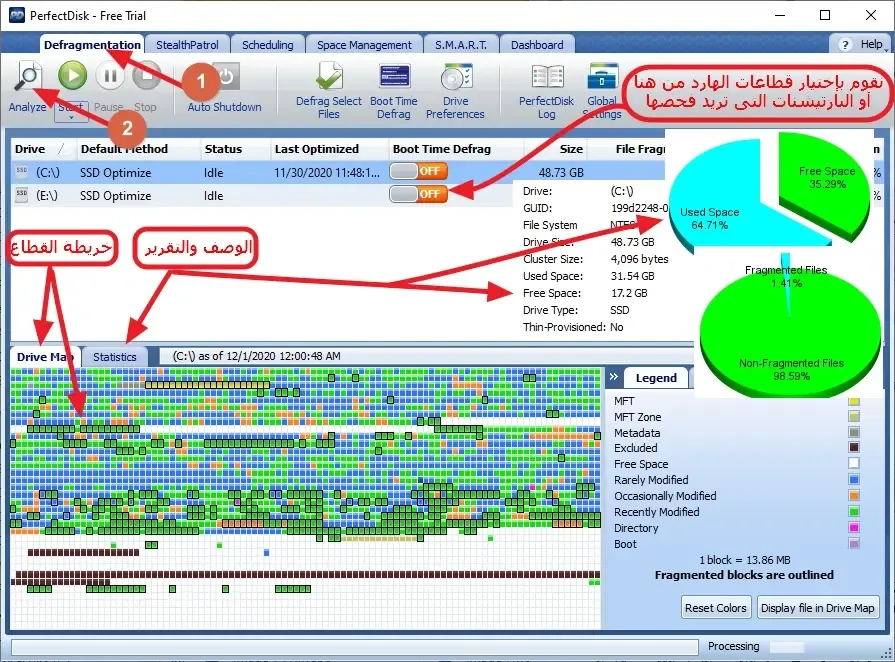
Task: Toggle Boot Time Defrag for drive C:\
Action: [418, 171]
